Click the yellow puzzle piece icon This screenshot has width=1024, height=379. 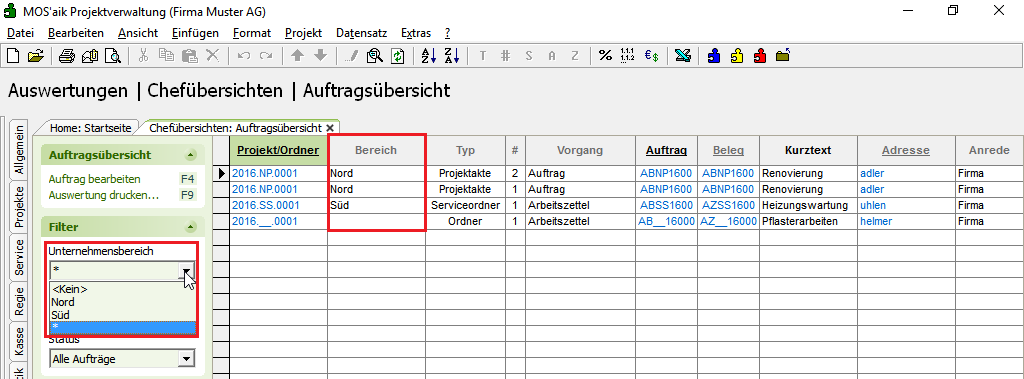point(737,56)
